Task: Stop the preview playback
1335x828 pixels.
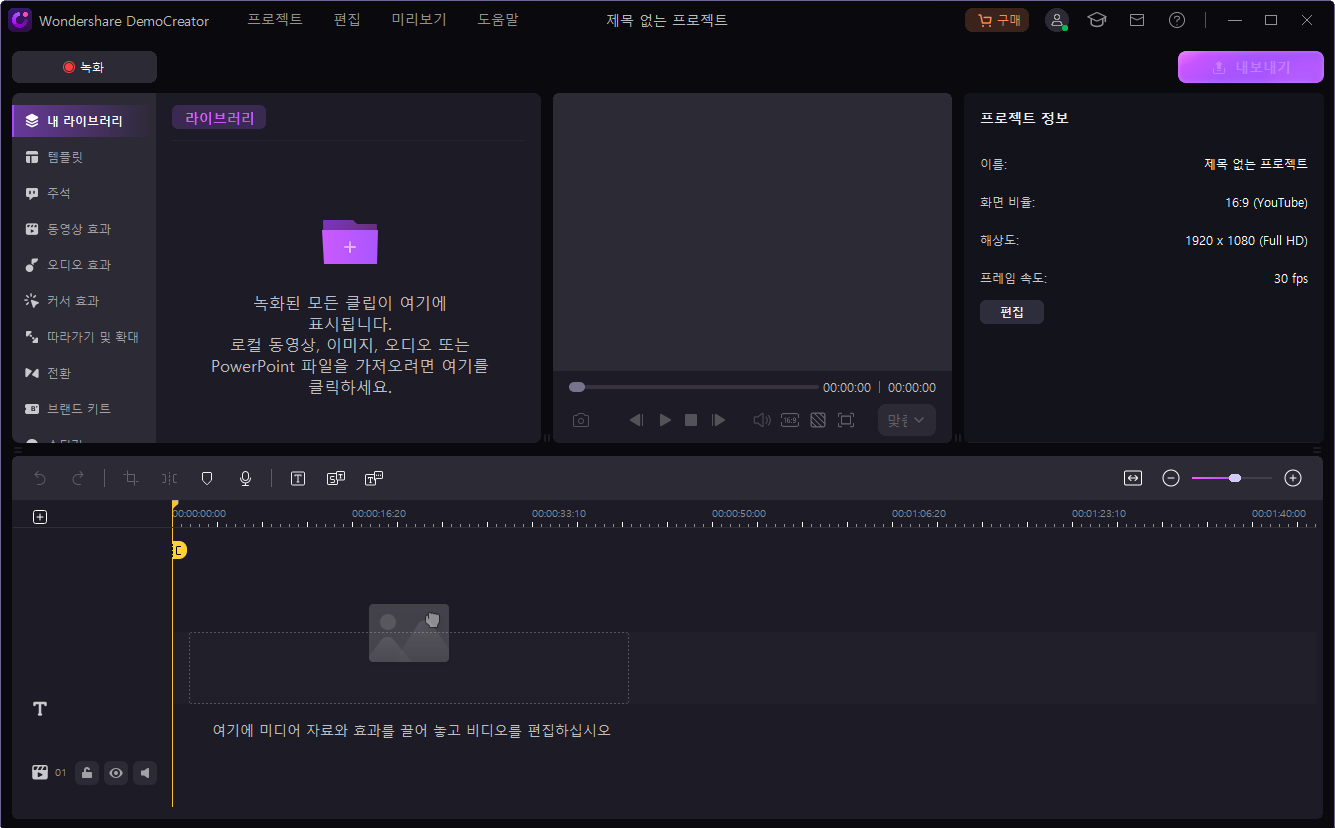Action: [691, 420]
